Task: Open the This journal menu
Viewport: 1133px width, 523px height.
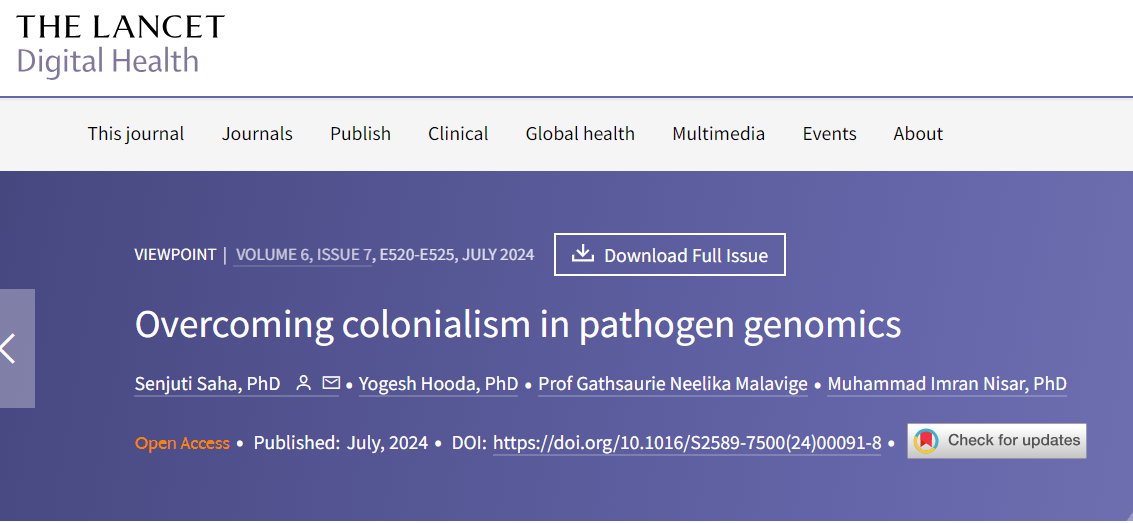Action: pos(136,134)
